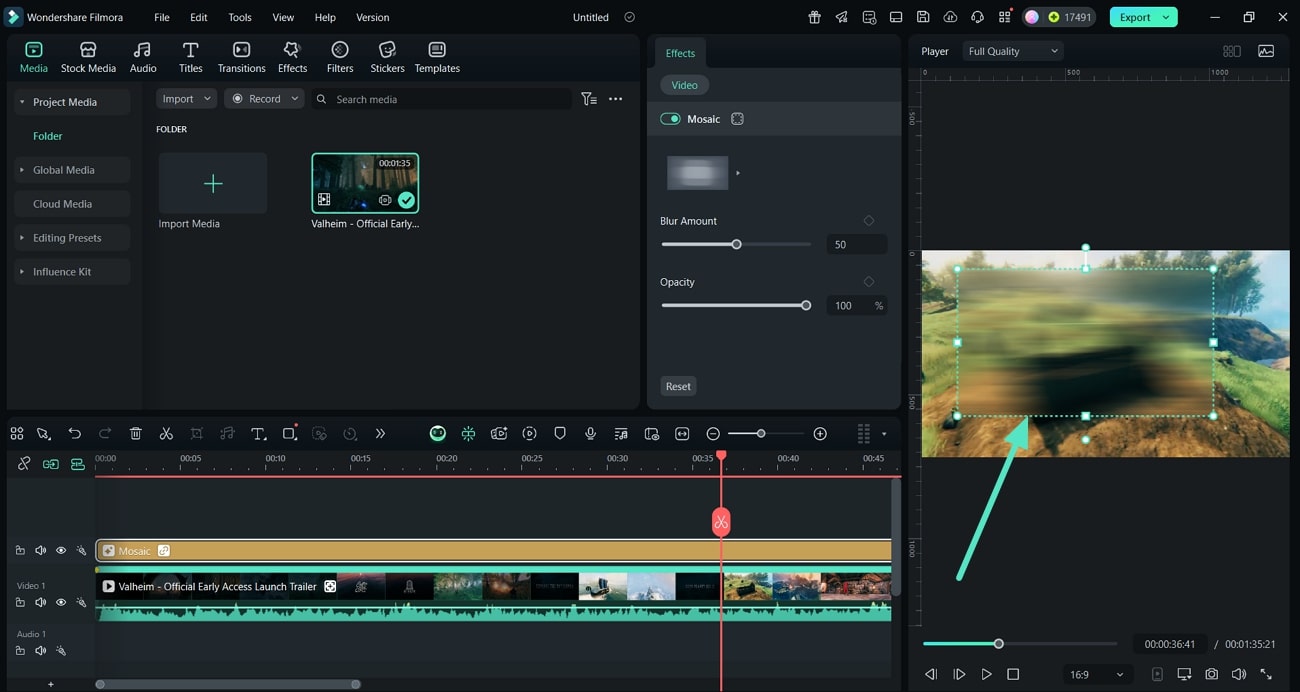
Task: Expand mosaic type options arrow
Action: click(738, 173)
